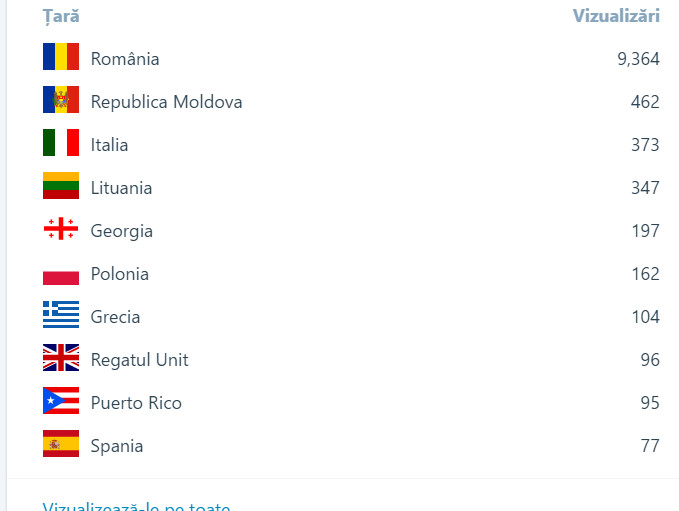Click the Grecia flag icon

pyautogui.click(x=60, y=316)
